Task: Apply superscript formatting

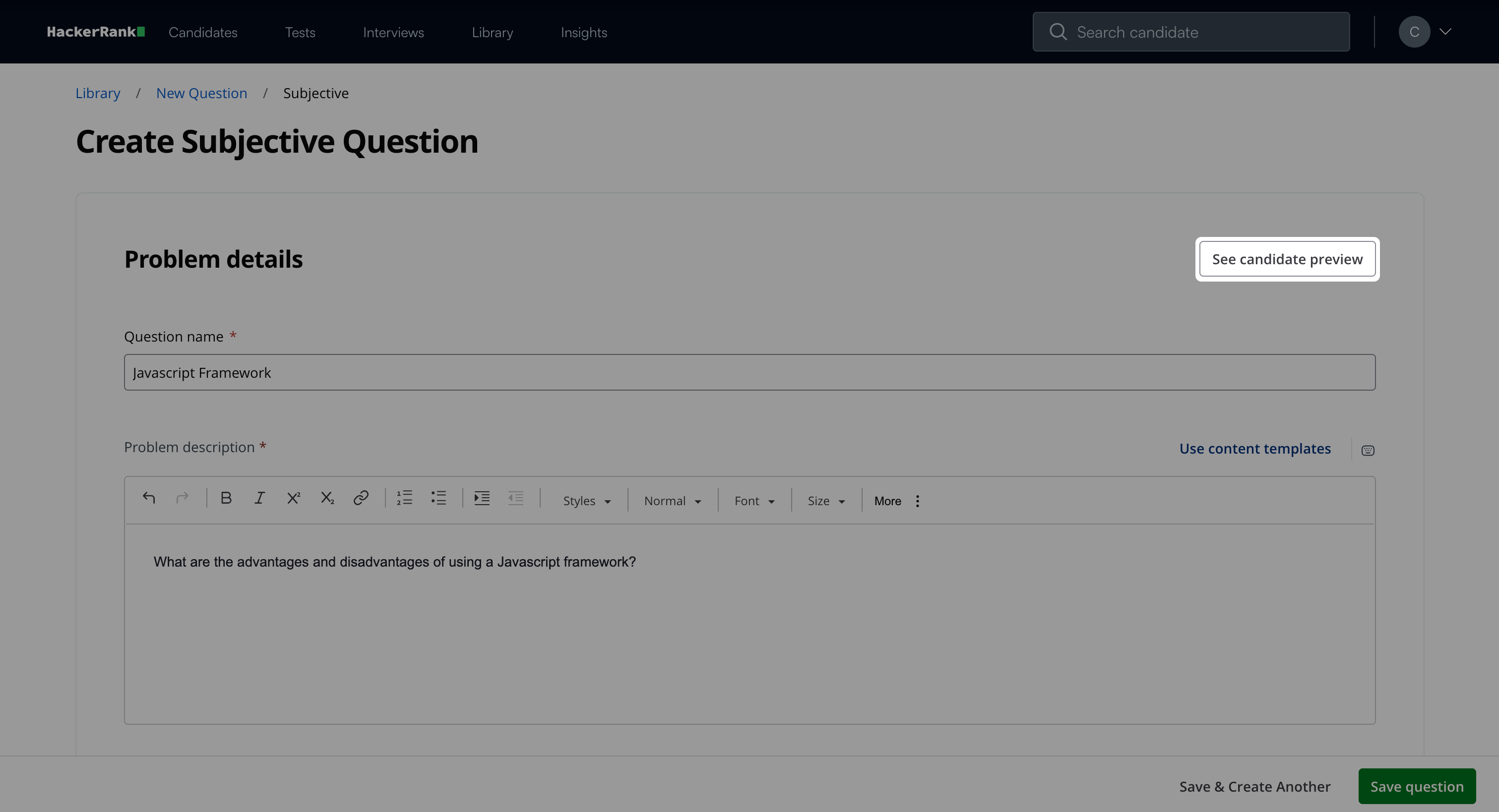Action: [x=293, y=499]
